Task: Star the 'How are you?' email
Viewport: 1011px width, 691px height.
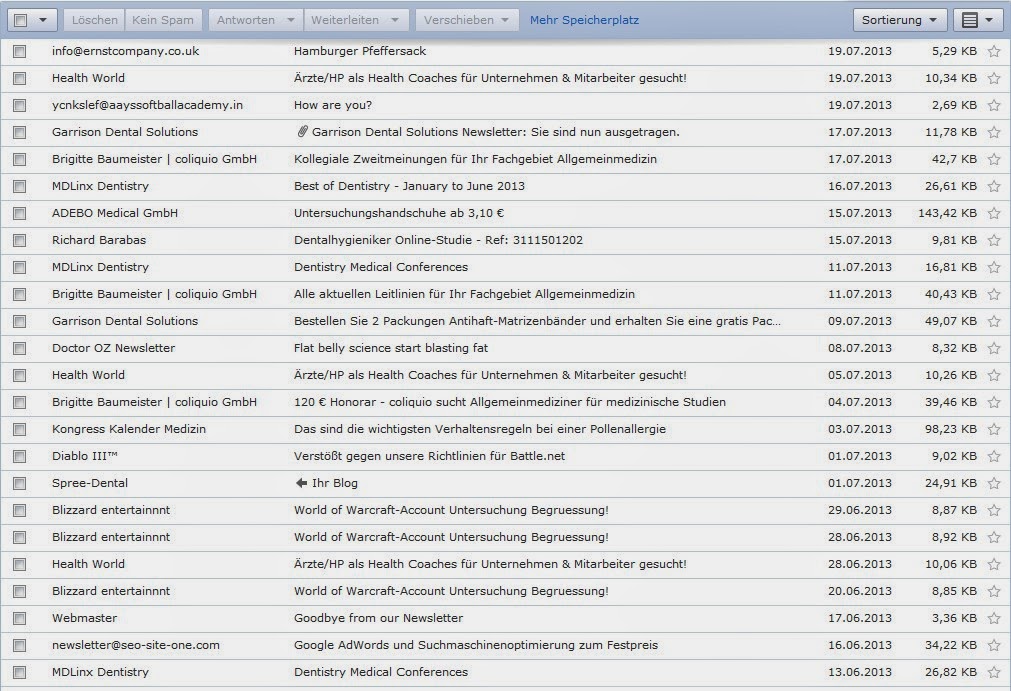Action: point(994,105)
